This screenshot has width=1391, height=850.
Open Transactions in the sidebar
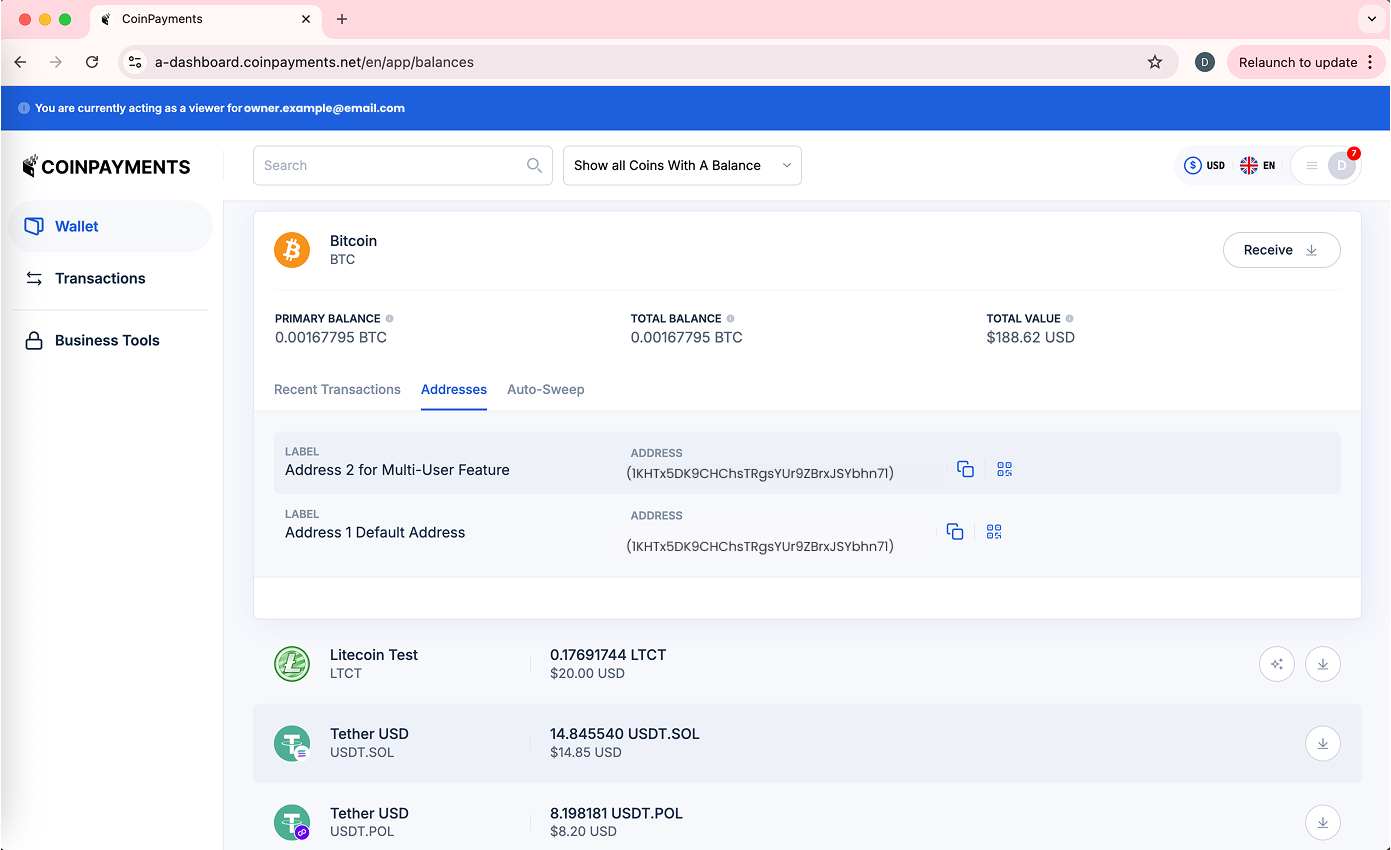100,279
